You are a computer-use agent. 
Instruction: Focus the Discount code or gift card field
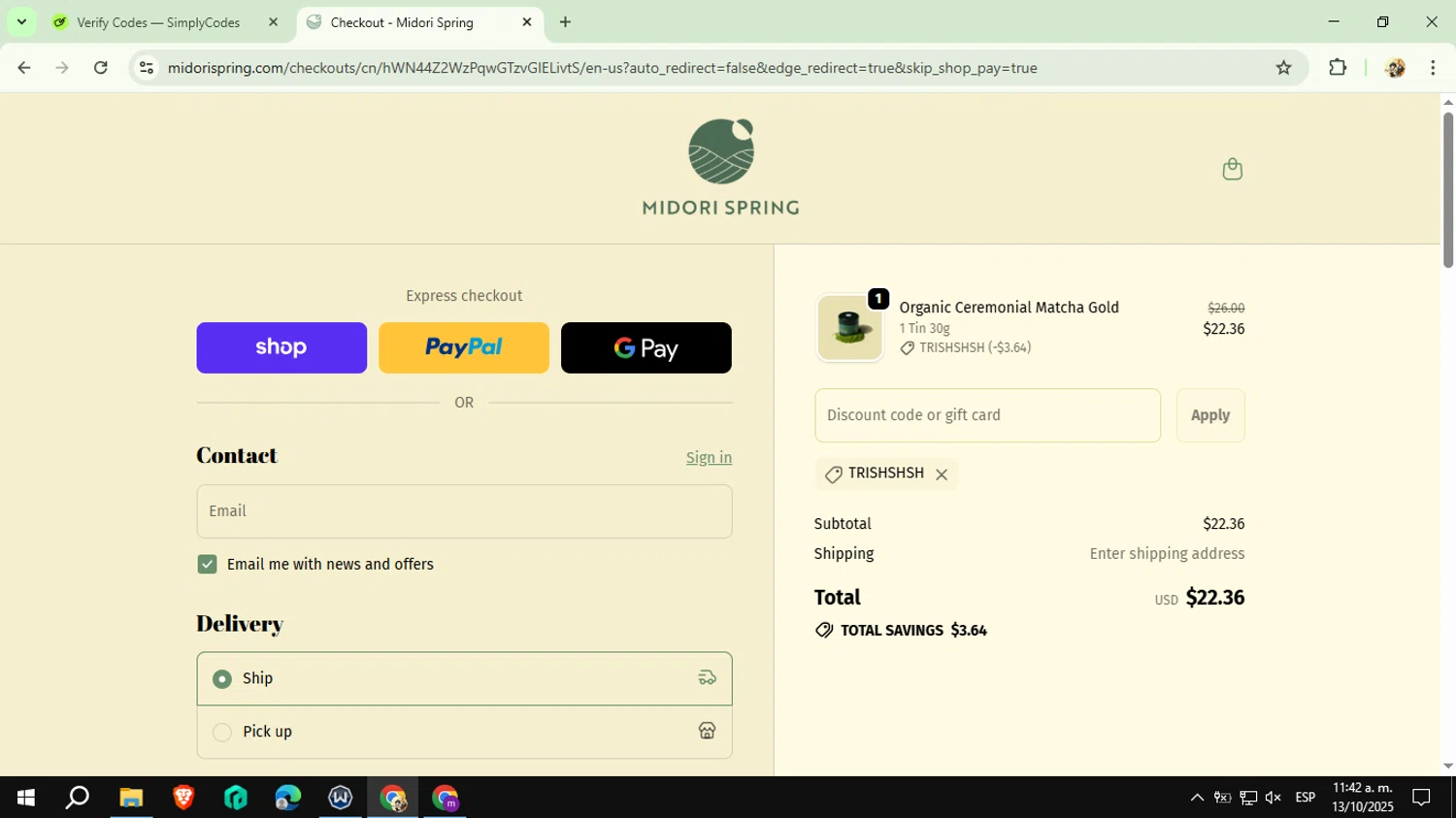click(x=987, y=415)
